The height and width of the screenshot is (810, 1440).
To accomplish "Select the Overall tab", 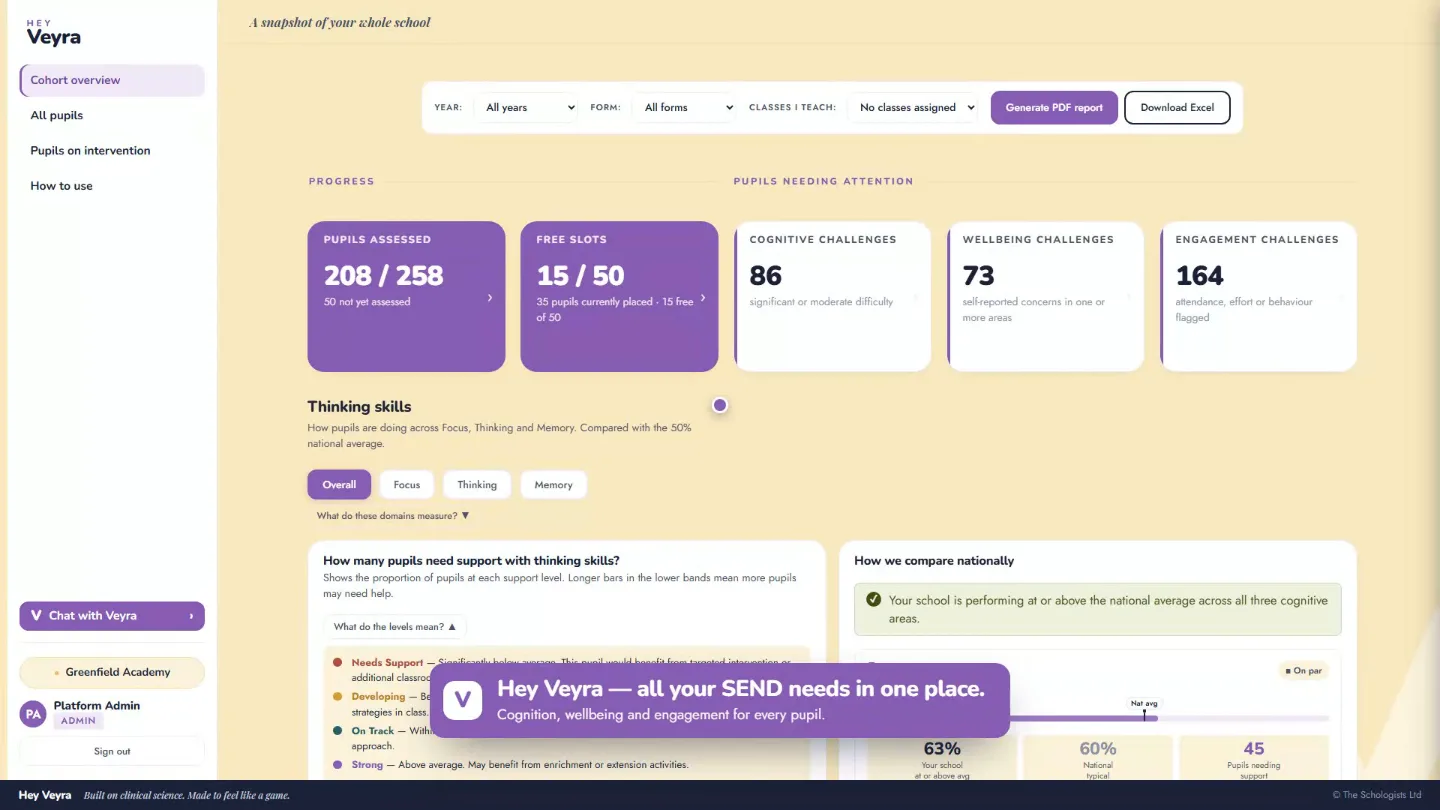I will (339, 485).
